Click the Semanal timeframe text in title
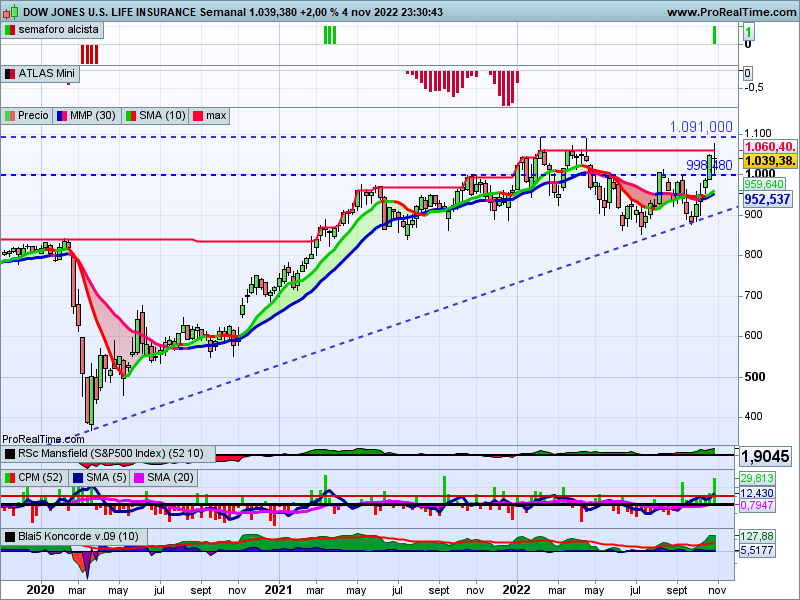The width and height of the screenshot is (800, 600). tap(222, 12)
